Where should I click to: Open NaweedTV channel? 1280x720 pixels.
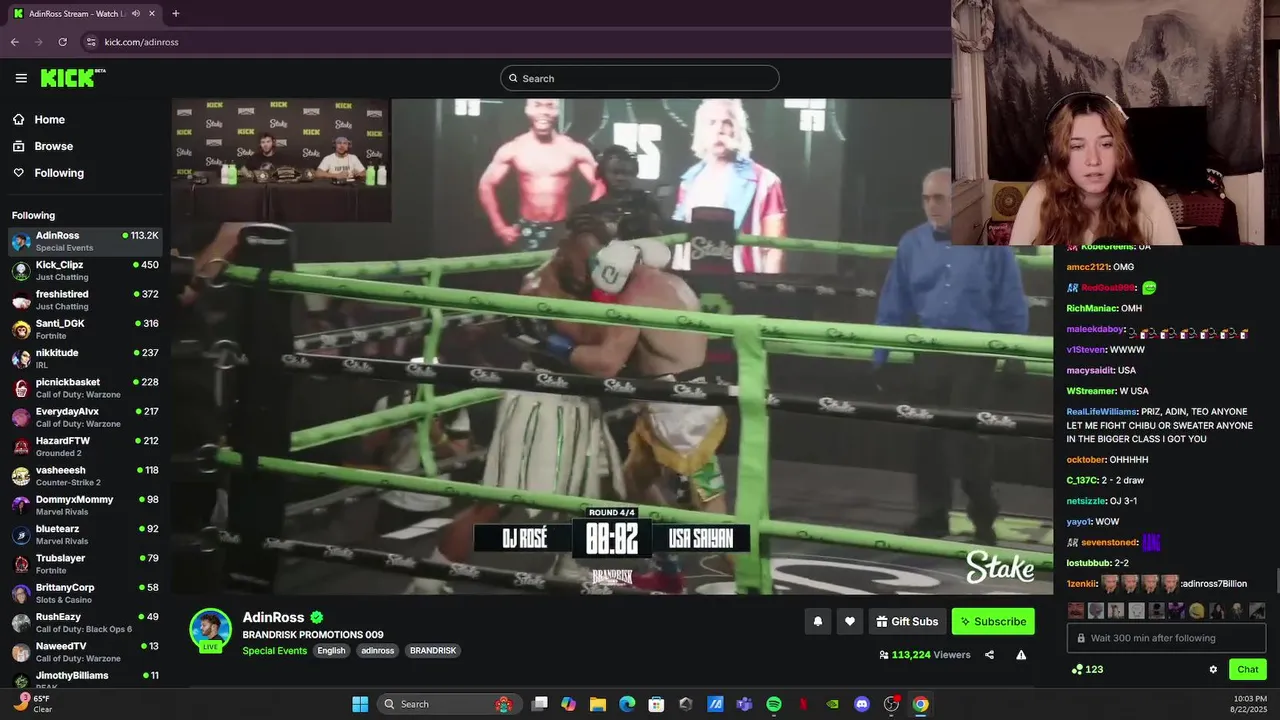[85, 652]
